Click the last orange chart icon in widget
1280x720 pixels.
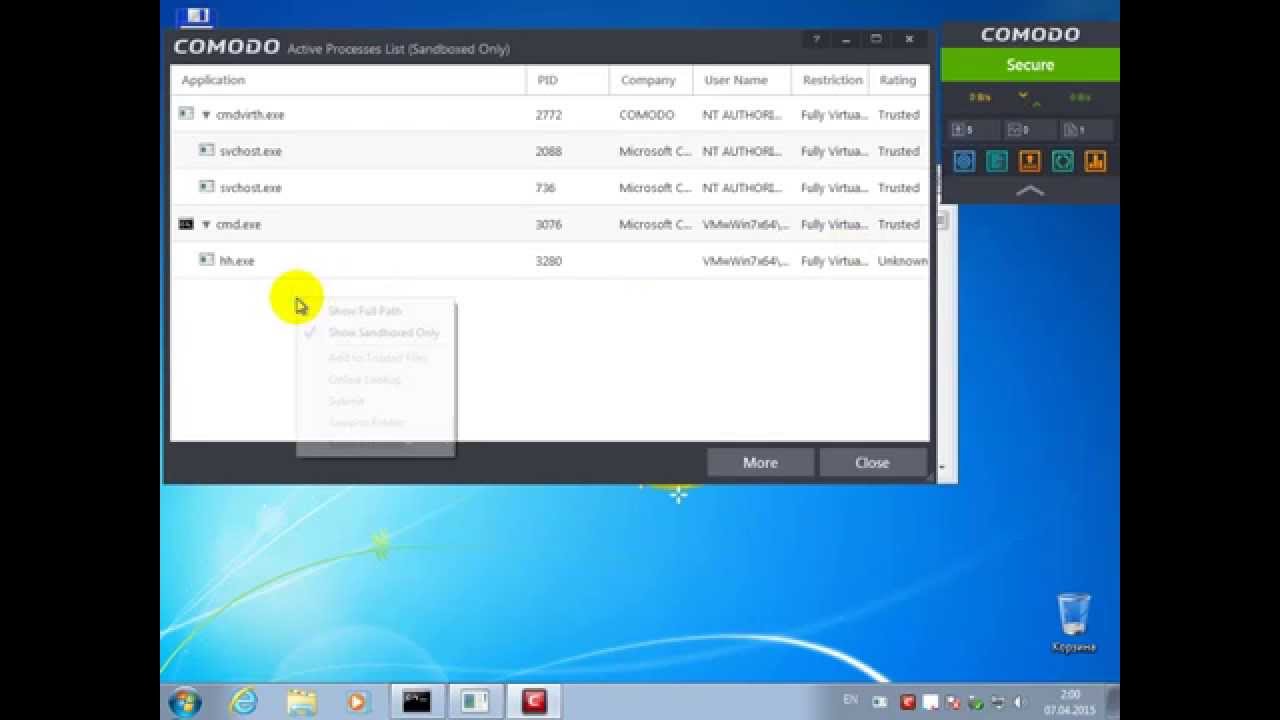tap(1095, 161)
